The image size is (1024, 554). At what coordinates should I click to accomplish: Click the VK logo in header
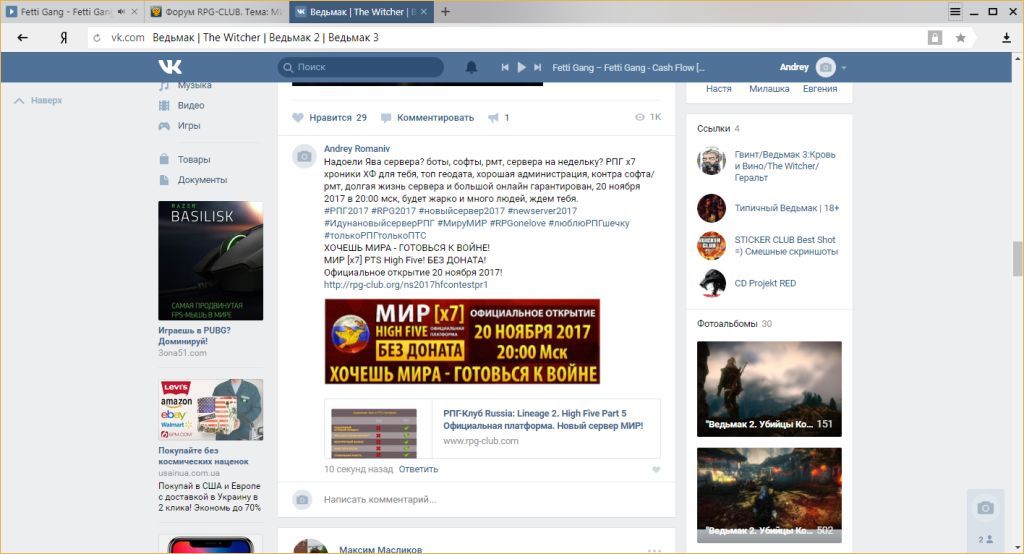click(x=170, y=67)
